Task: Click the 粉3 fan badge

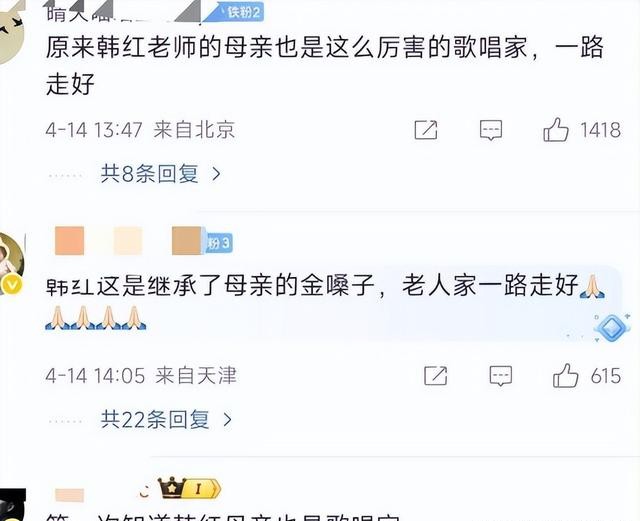Action: coord(218,243)
